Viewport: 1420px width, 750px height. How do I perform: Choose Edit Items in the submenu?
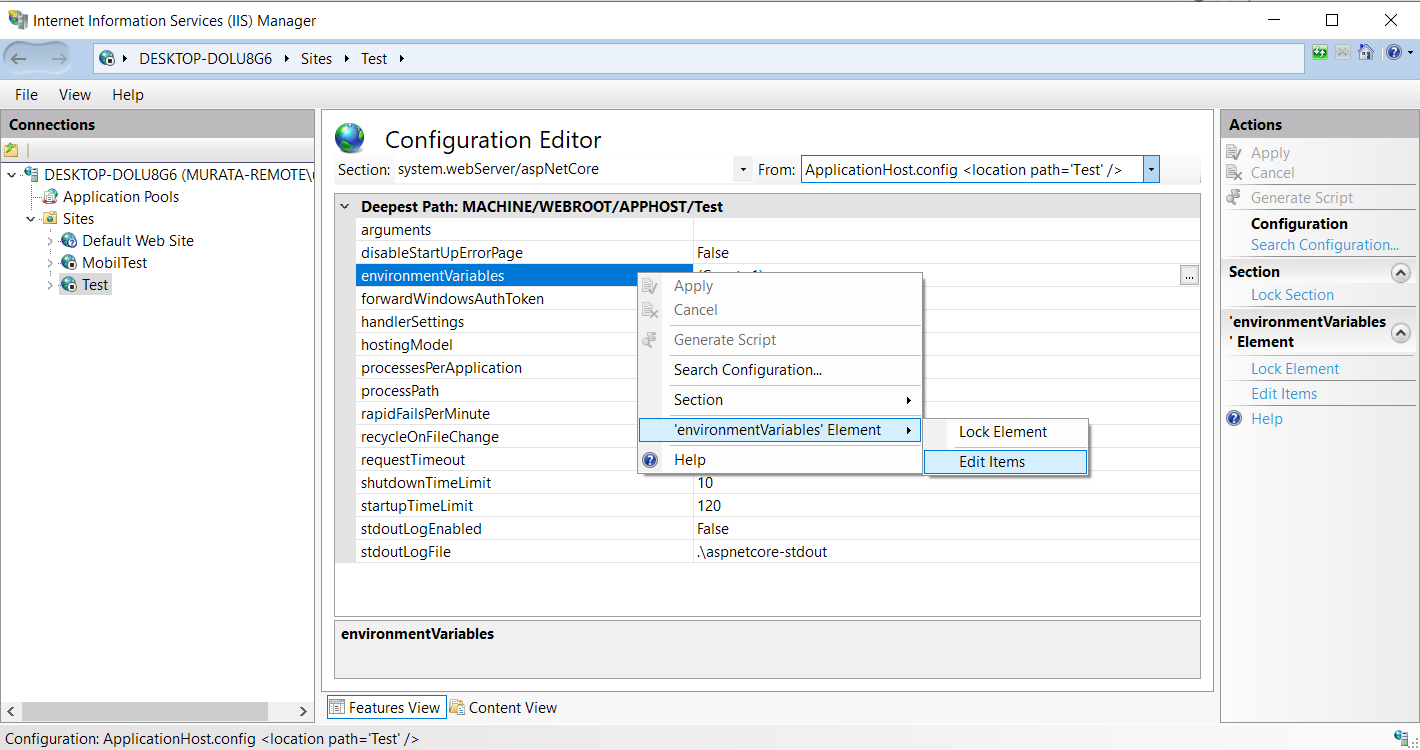1005,462
